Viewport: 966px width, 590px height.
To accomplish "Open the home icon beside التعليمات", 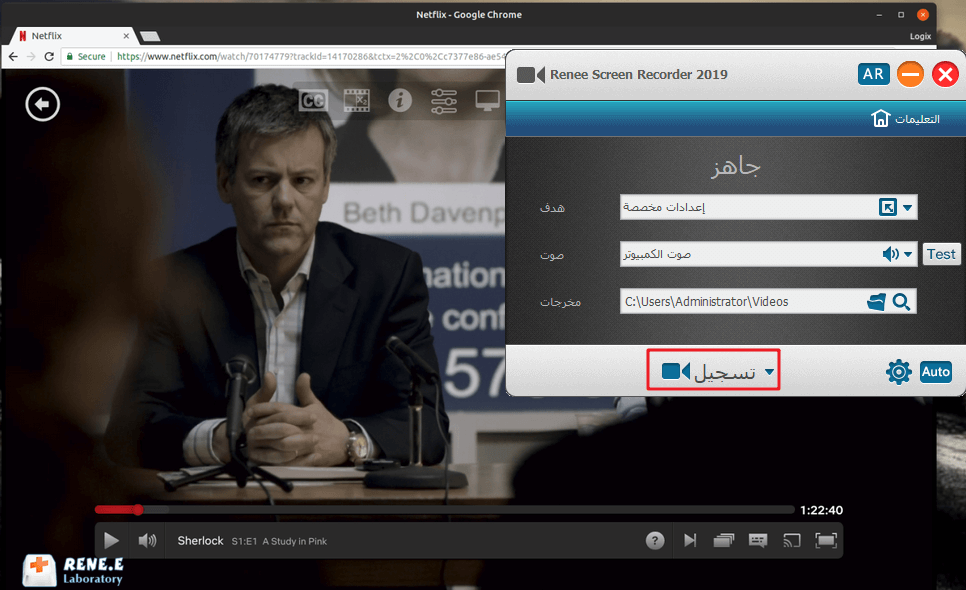I will coord(880,118).
